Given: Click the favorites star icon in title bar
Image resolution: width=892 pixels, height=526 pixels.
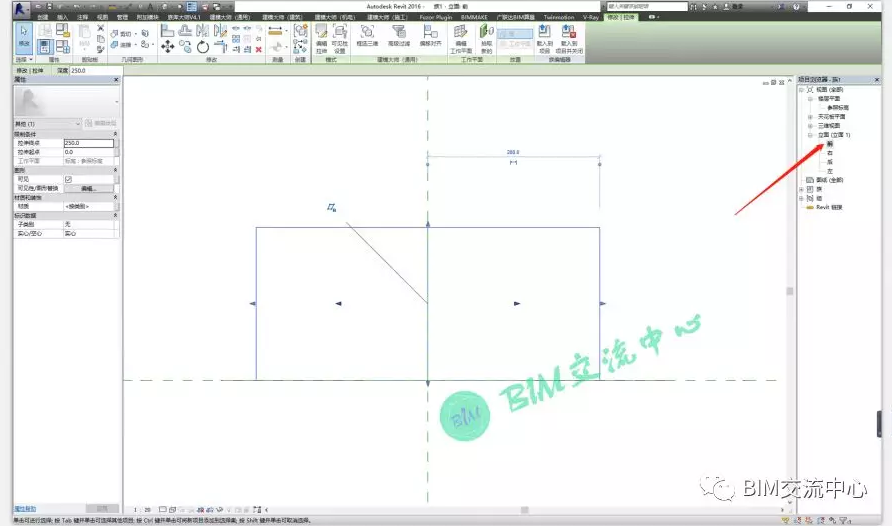Looking at the screenshot, I should point(715,7).
